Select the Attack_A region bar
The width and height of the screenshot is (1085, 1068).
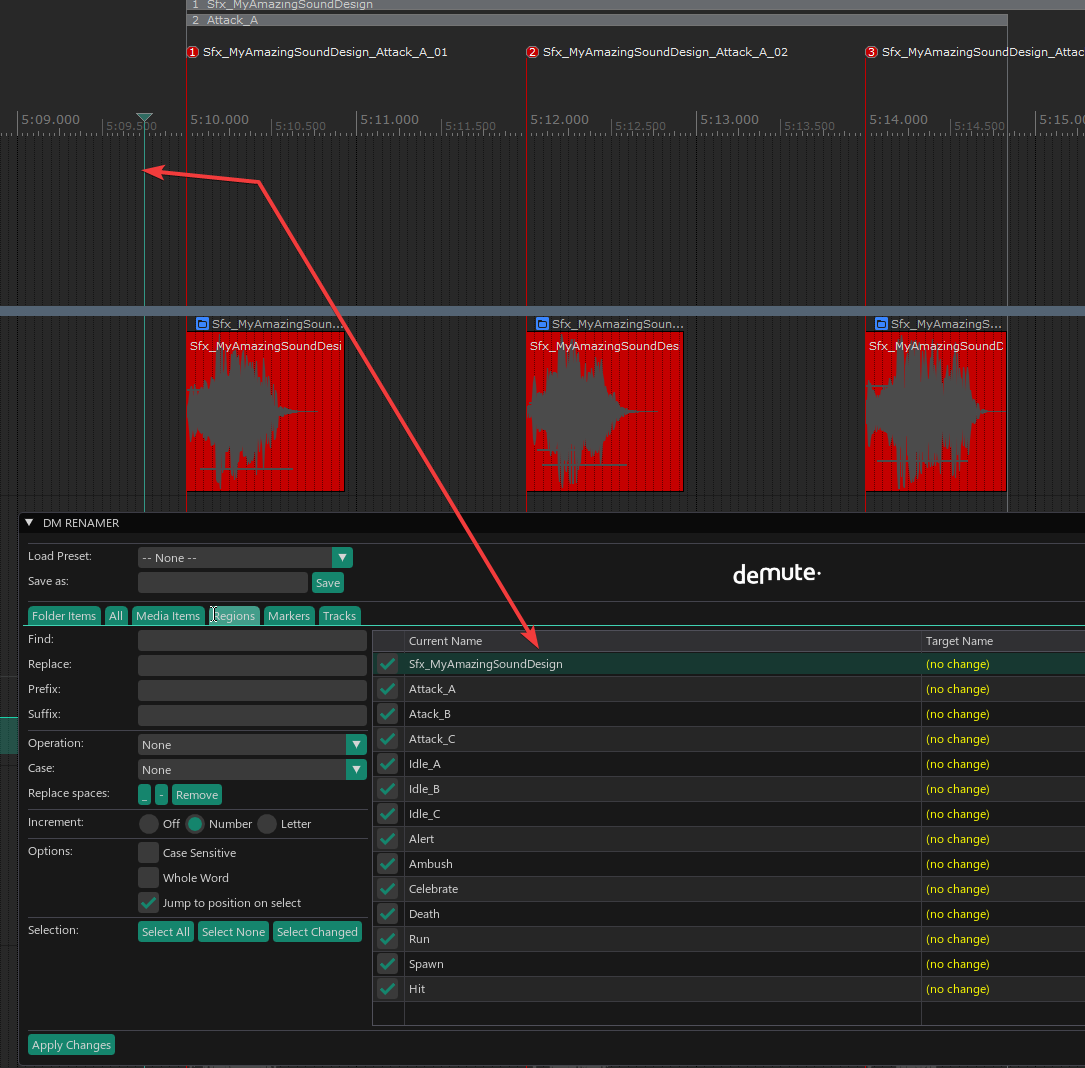[x=596, y=20]
